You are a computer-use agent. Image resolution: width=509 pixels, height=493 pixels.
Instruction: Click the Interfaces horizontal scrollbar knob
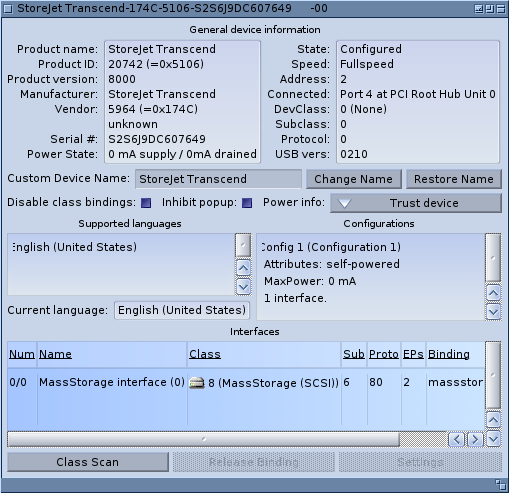pos(204,439)
